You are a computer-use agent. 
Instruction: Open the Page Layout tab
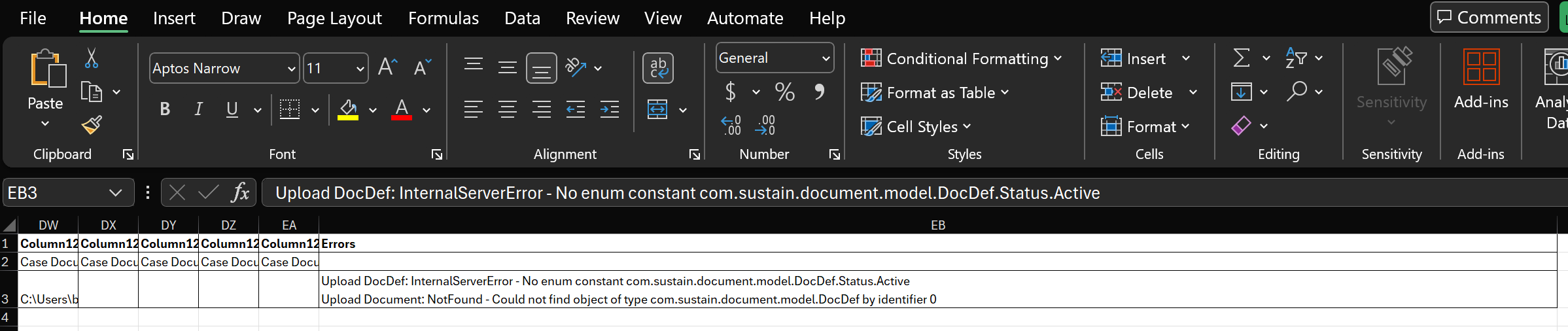[334, 18]
